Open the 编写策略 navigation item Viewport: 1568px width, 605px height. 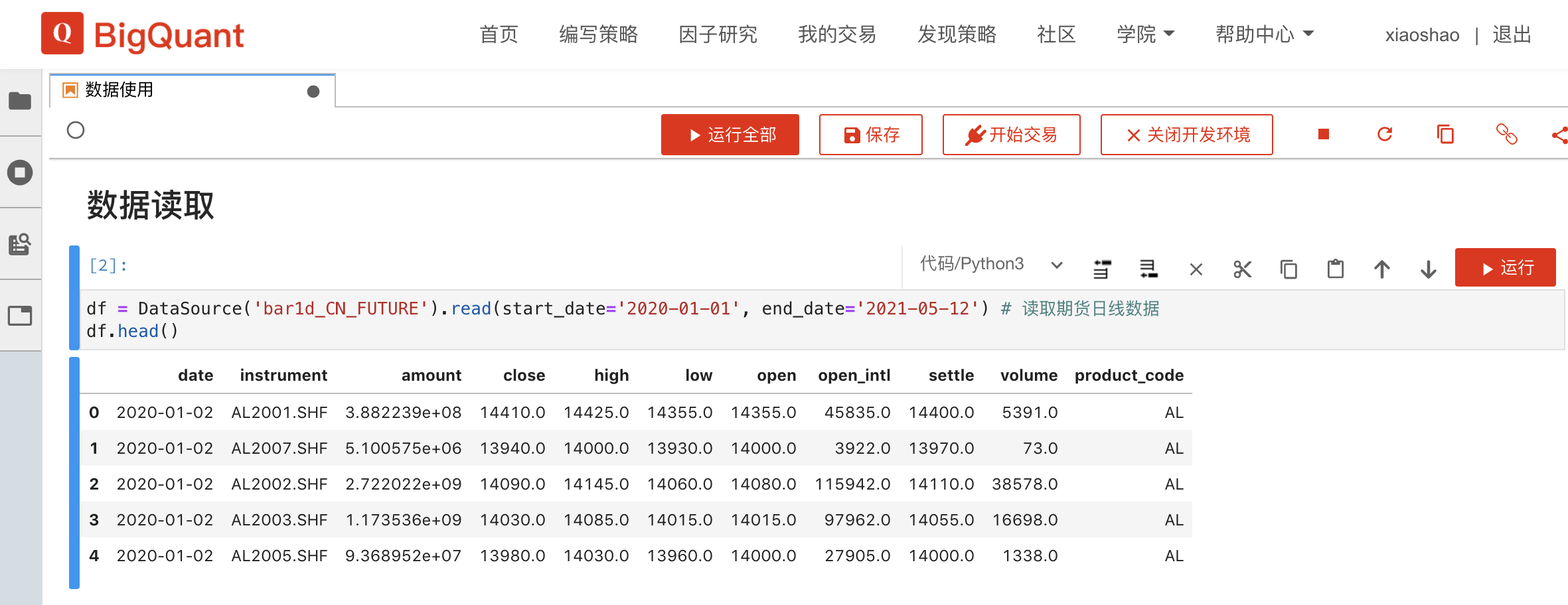[x=598, y=34]
